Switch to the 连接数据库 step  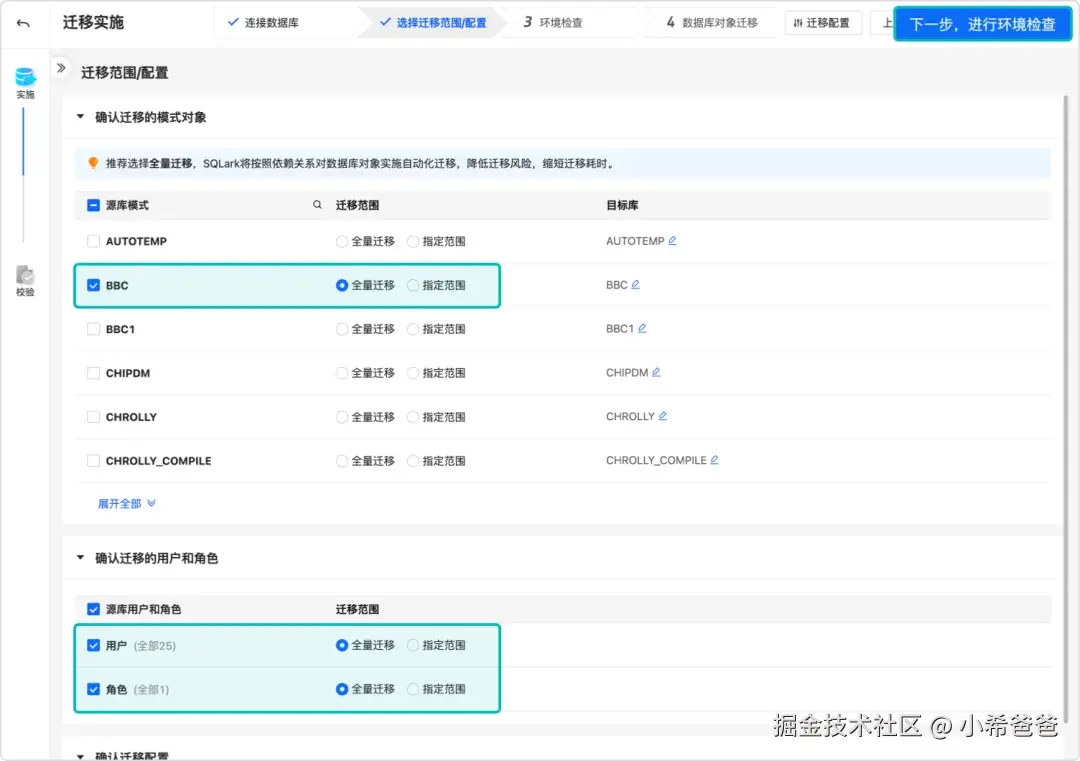point(271,21)
